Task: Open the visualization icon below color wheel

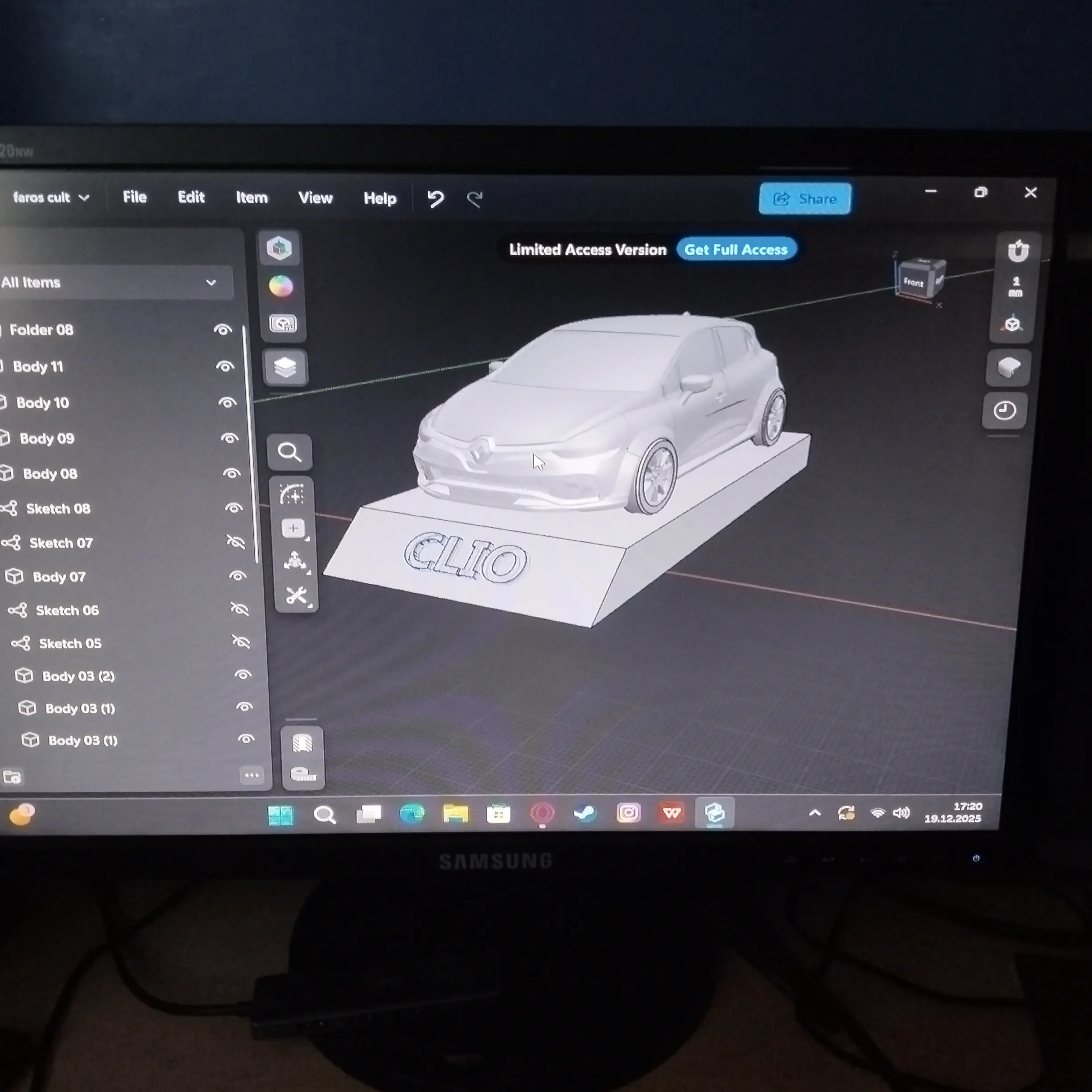Action: [283, 324]
